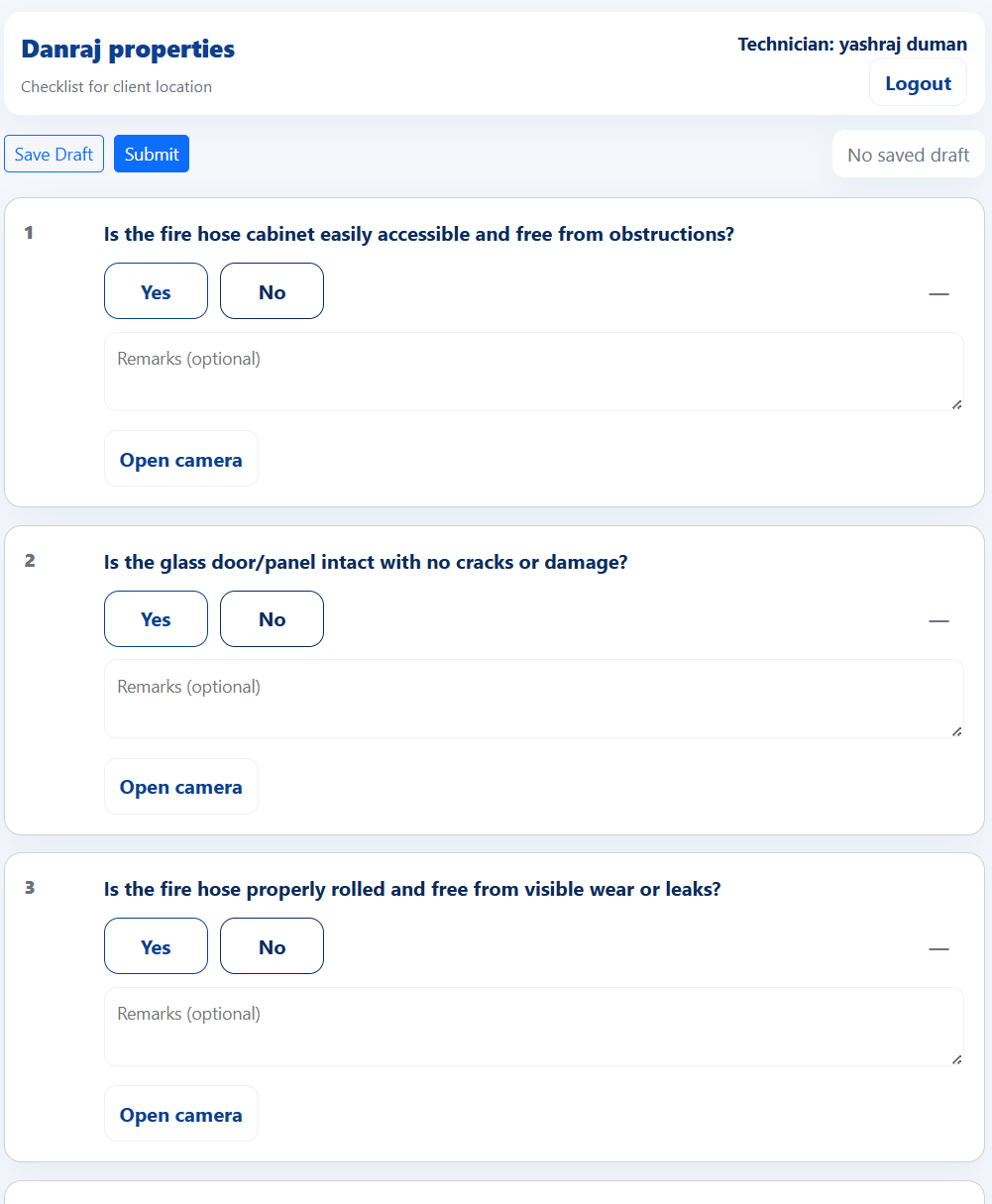
Task: Select Yes for fire hose properly rolled
Action: click(156, 945)
